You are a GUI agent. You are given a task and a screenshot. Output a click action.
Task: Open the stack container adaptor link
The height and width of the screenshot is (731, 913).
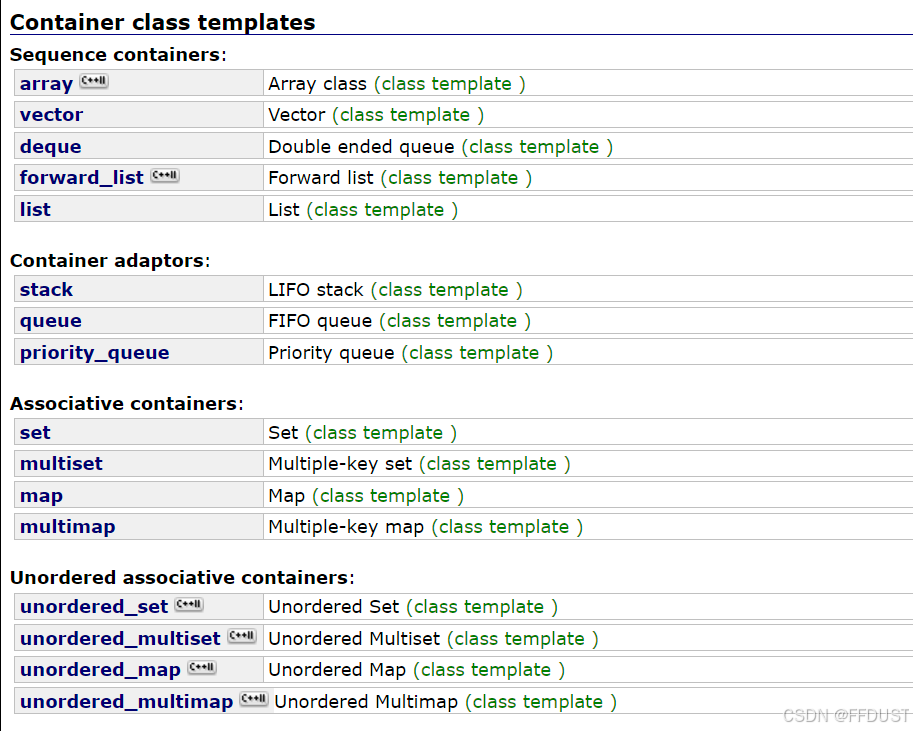(x=46, y=289)
